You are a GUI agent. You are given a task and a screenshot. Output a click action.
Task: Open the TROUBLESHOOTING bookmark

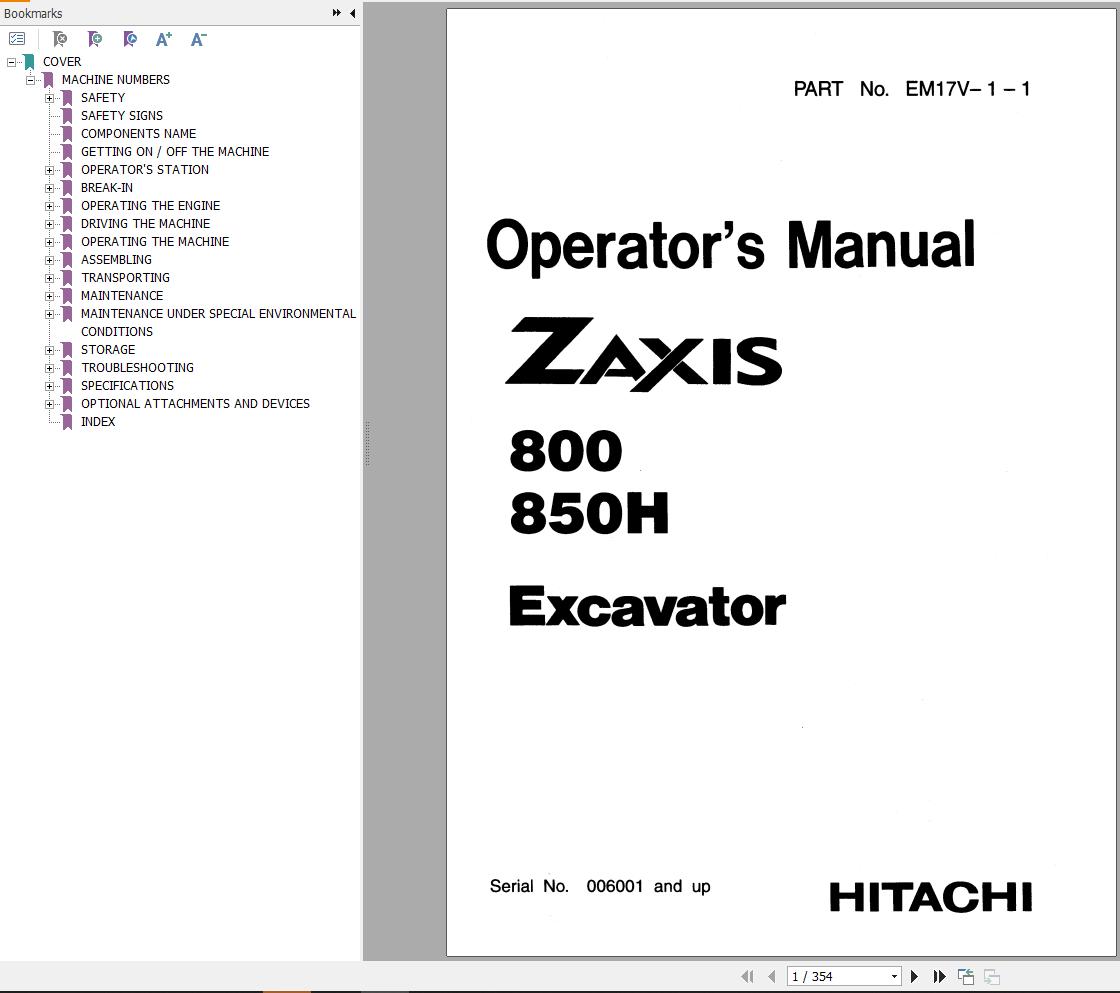coord(137,368)
